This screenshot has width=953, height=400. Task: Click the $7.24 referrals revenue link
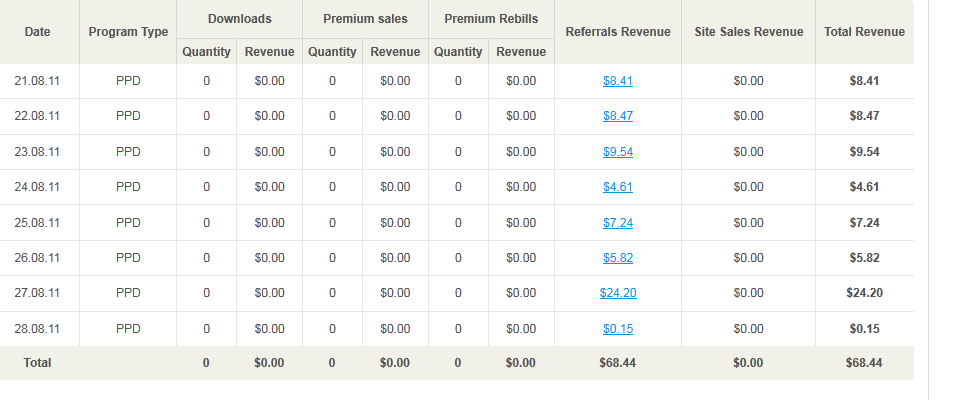coord(617,223)
